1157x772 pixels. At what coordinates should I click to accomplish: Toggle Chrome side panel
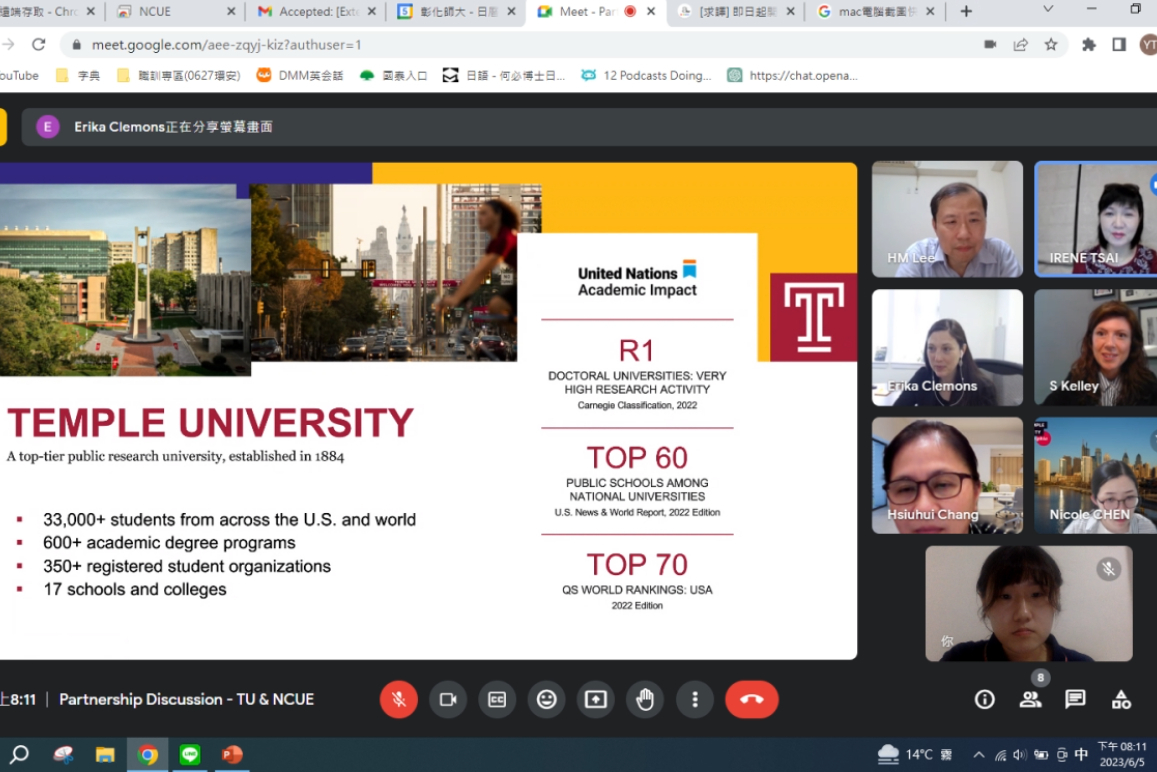click(x=1119, y=45)
